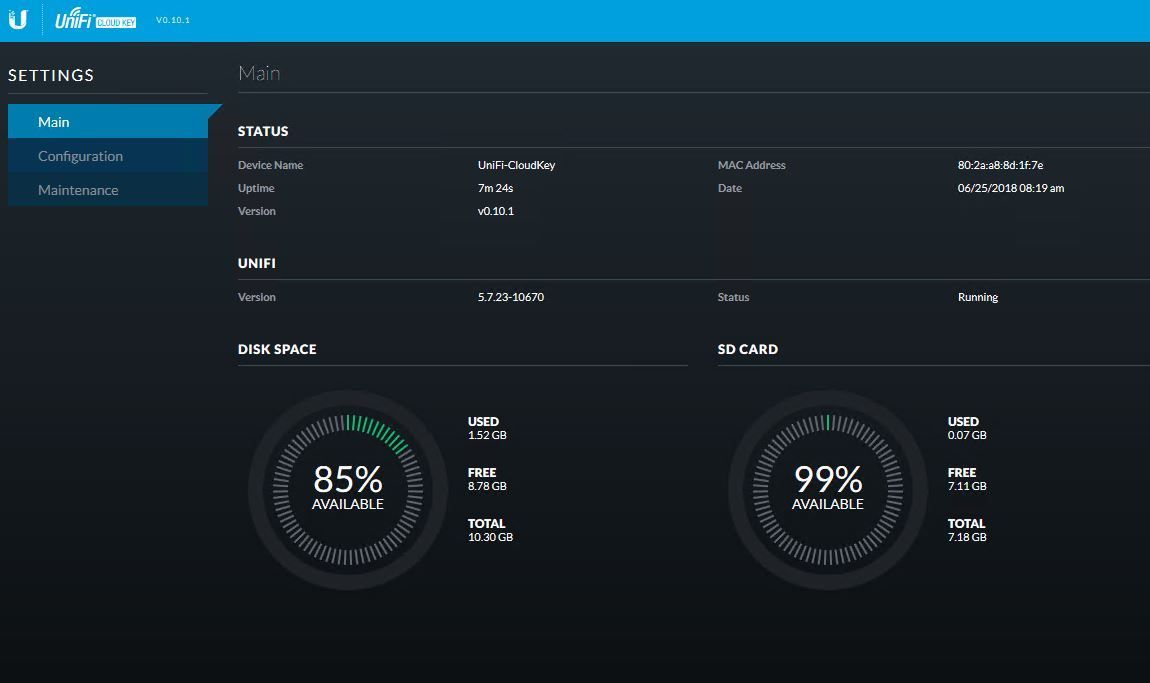The image size is (1150, 683).
Task: Click the firmware version v0.10.1 under Status
Action: point(495,211)
